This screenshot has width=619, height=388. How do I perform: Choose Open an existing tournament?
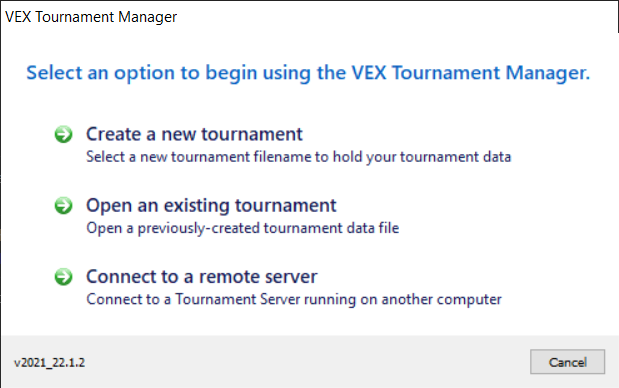211,206
